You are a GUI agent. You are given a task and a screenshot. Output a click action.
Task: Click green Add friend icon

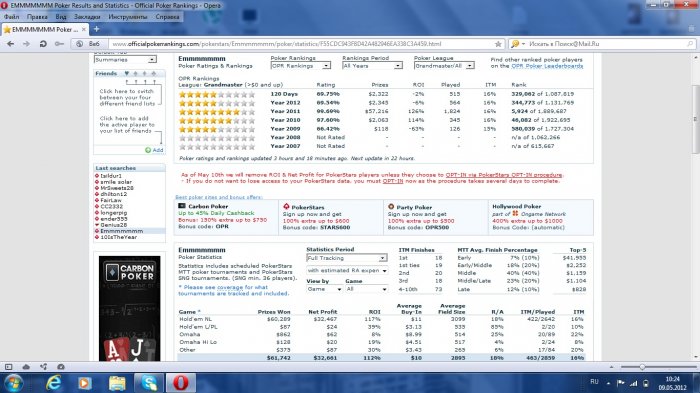click(x=148, y=150)
